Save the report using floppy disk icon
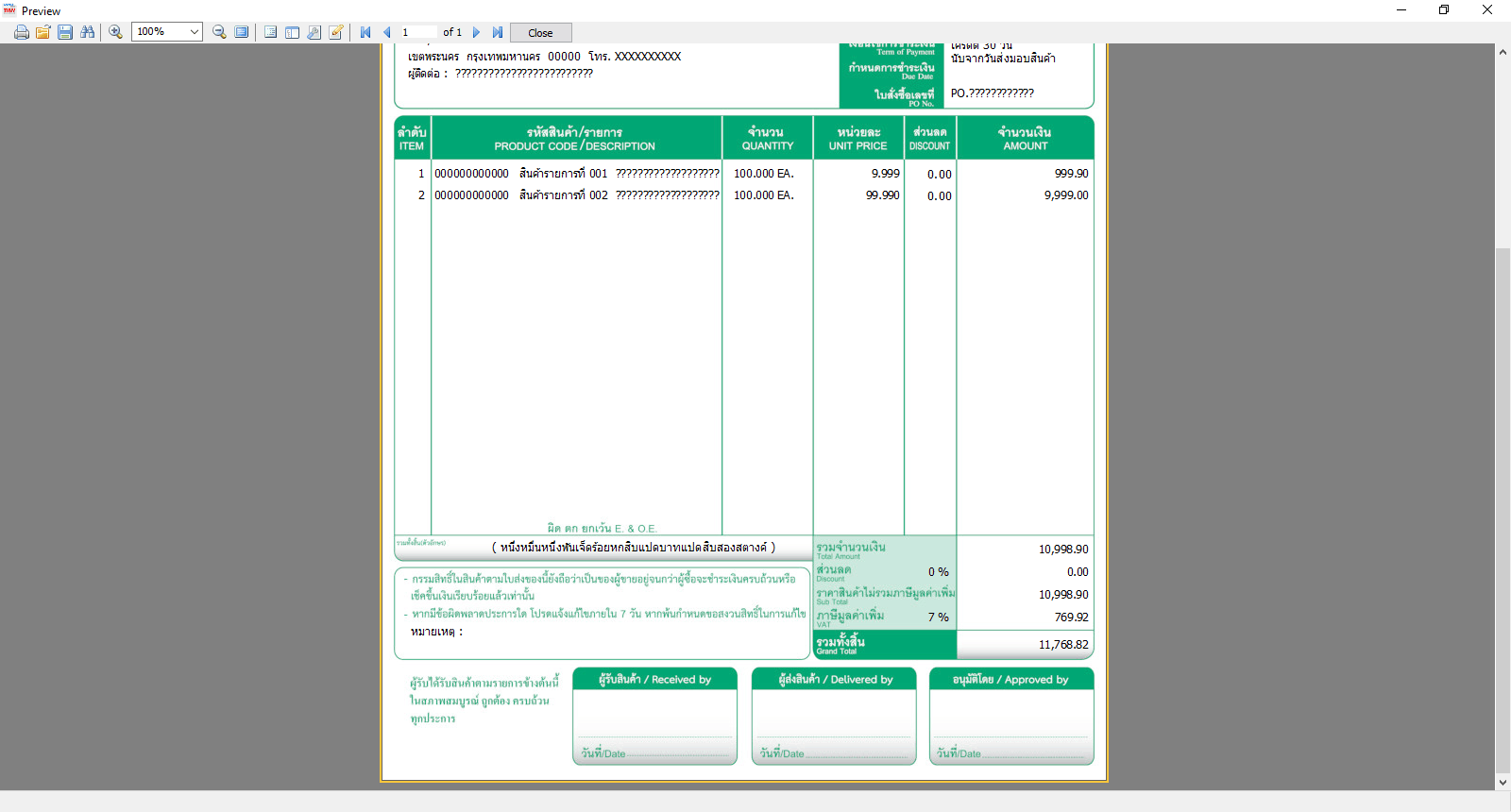1511x812 pixels. click(x=65, y=32)
